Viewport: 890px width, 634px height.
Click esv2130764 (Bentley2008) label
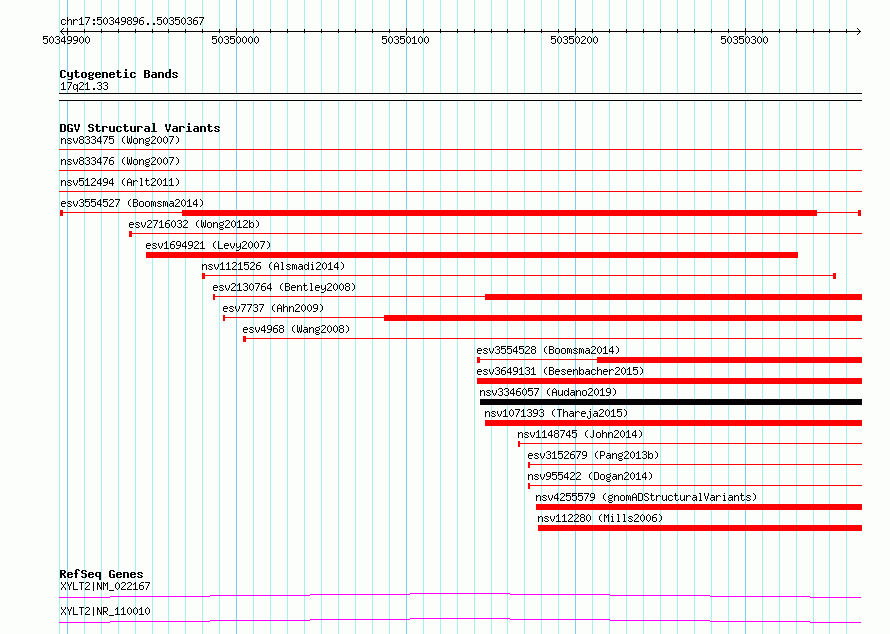click(284, 287)
